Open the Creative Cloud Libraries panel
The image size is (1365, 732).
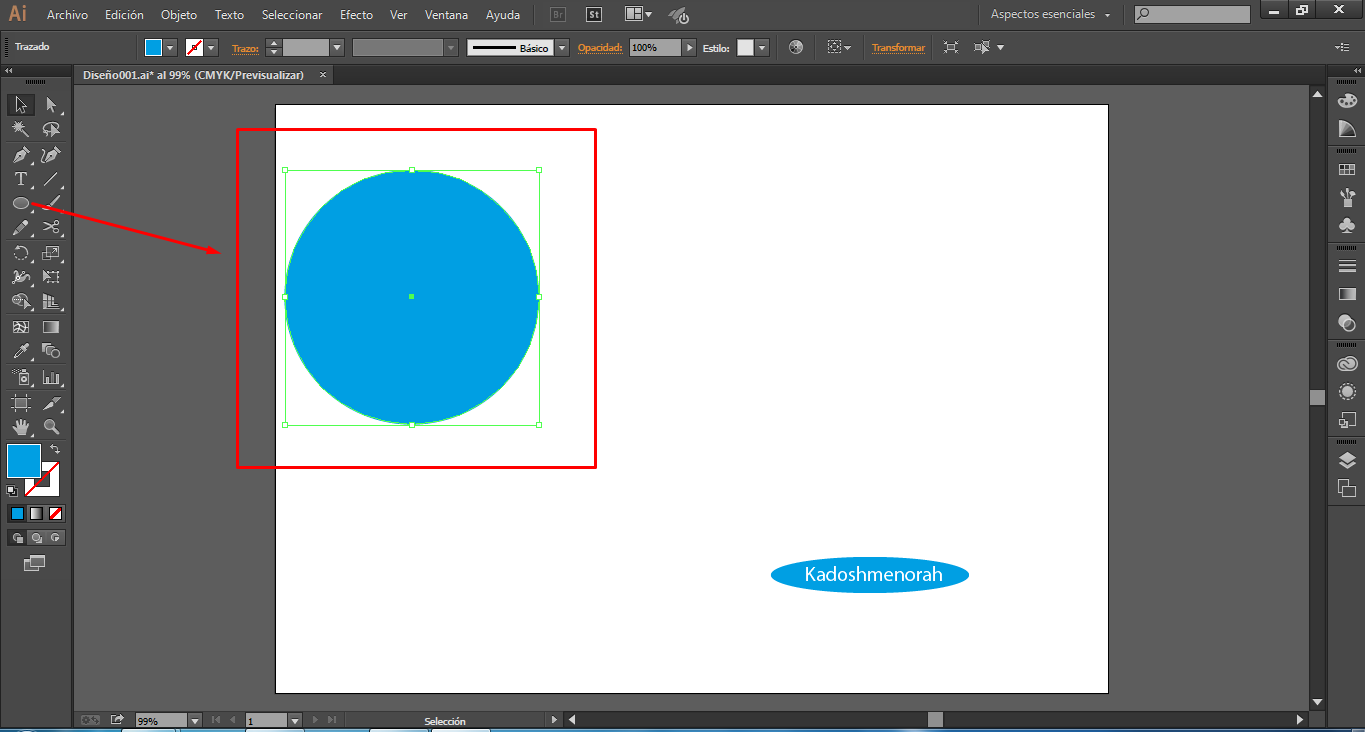(x=1347, y=364)
